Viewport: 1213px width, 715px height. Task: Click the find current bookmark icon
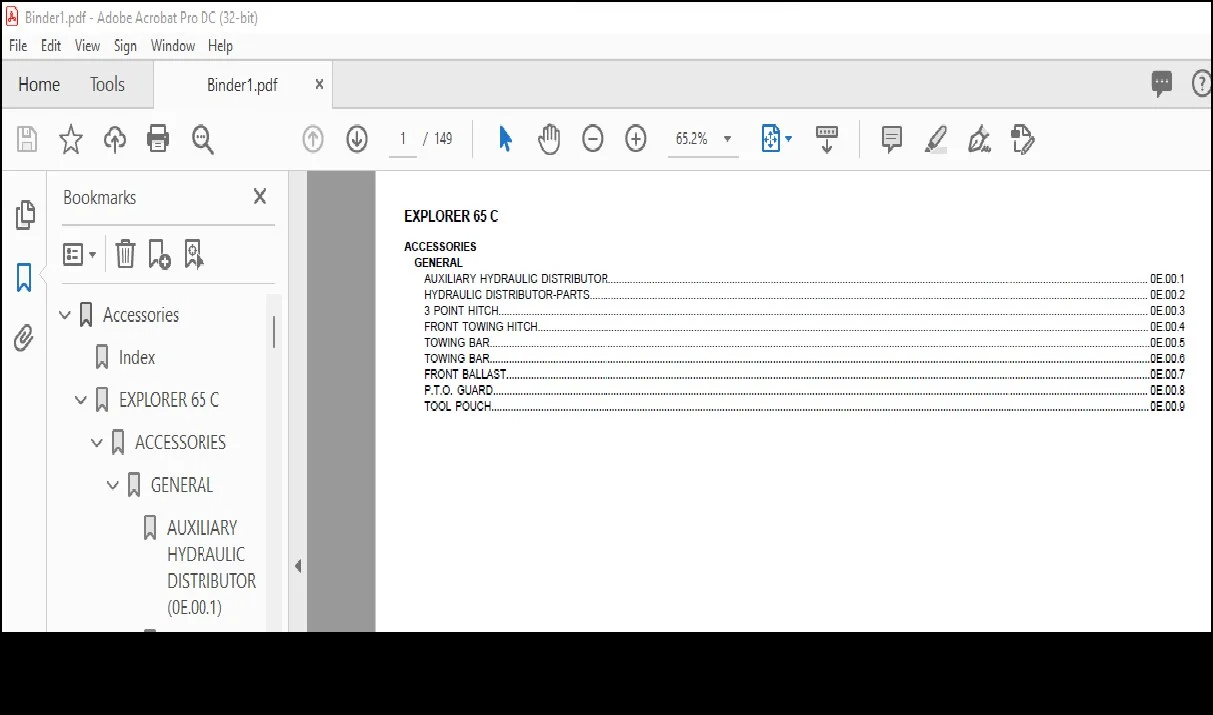pyautogui.click(x=194, y=254)
